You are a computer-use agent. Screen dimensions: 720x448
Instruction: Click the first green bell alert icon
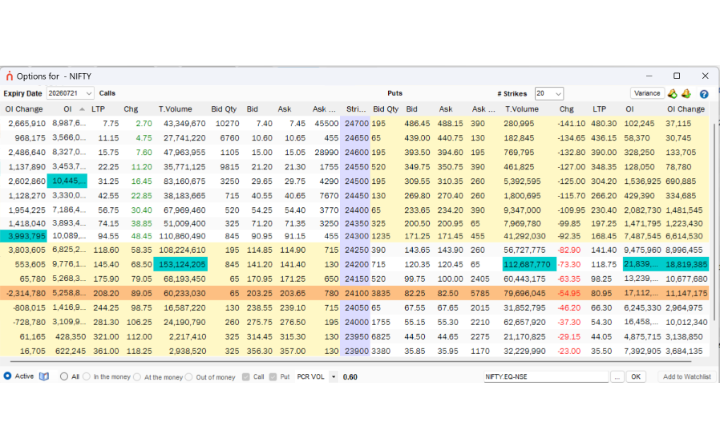coord(672,94)
